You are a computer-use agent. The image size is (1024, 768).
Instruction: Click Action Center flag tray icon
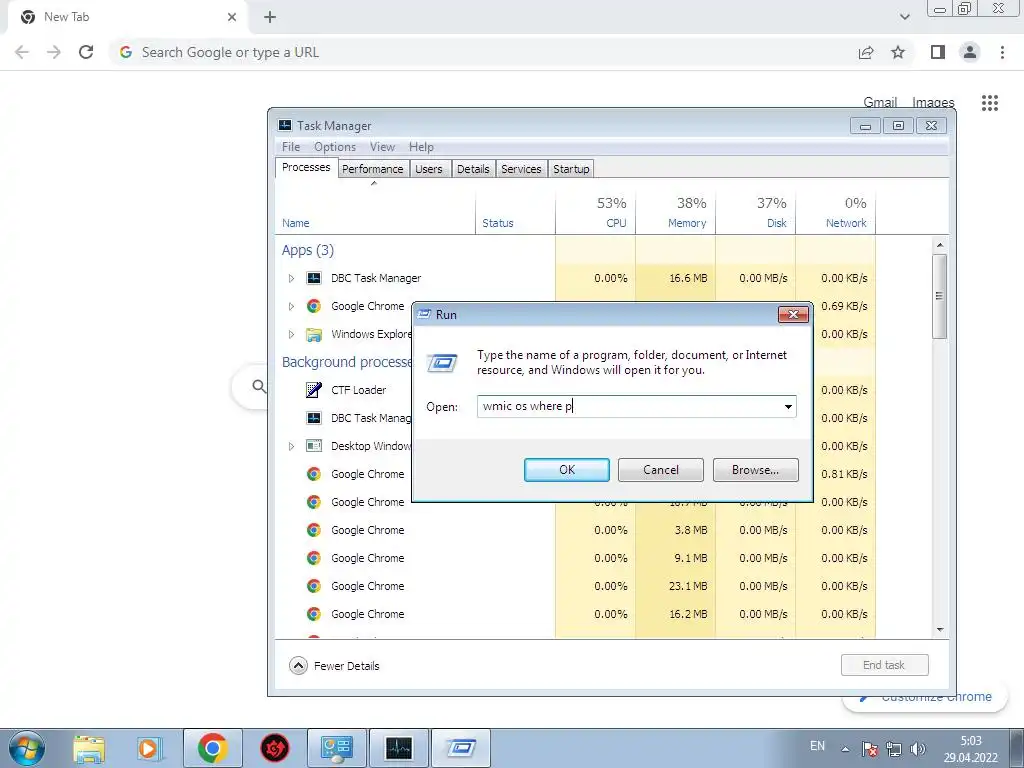tap(870, 748)
